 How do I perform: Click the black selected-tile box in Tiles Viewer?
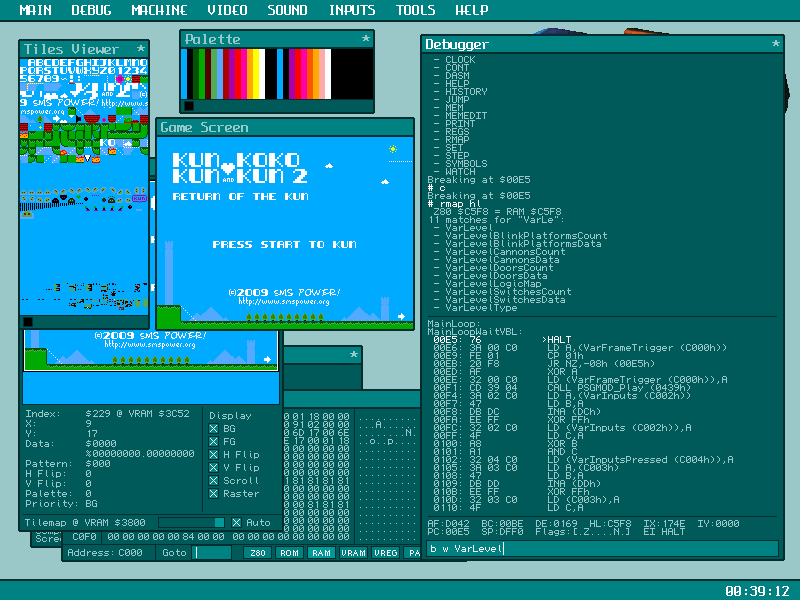click(28, 321)
